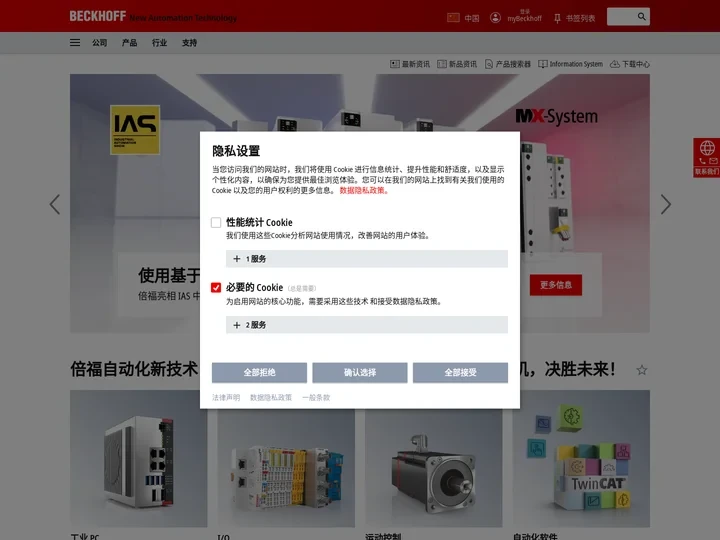This screenshot has height=540, width=720.
Task: Select the China flag icon
Action: pos(453,18)
